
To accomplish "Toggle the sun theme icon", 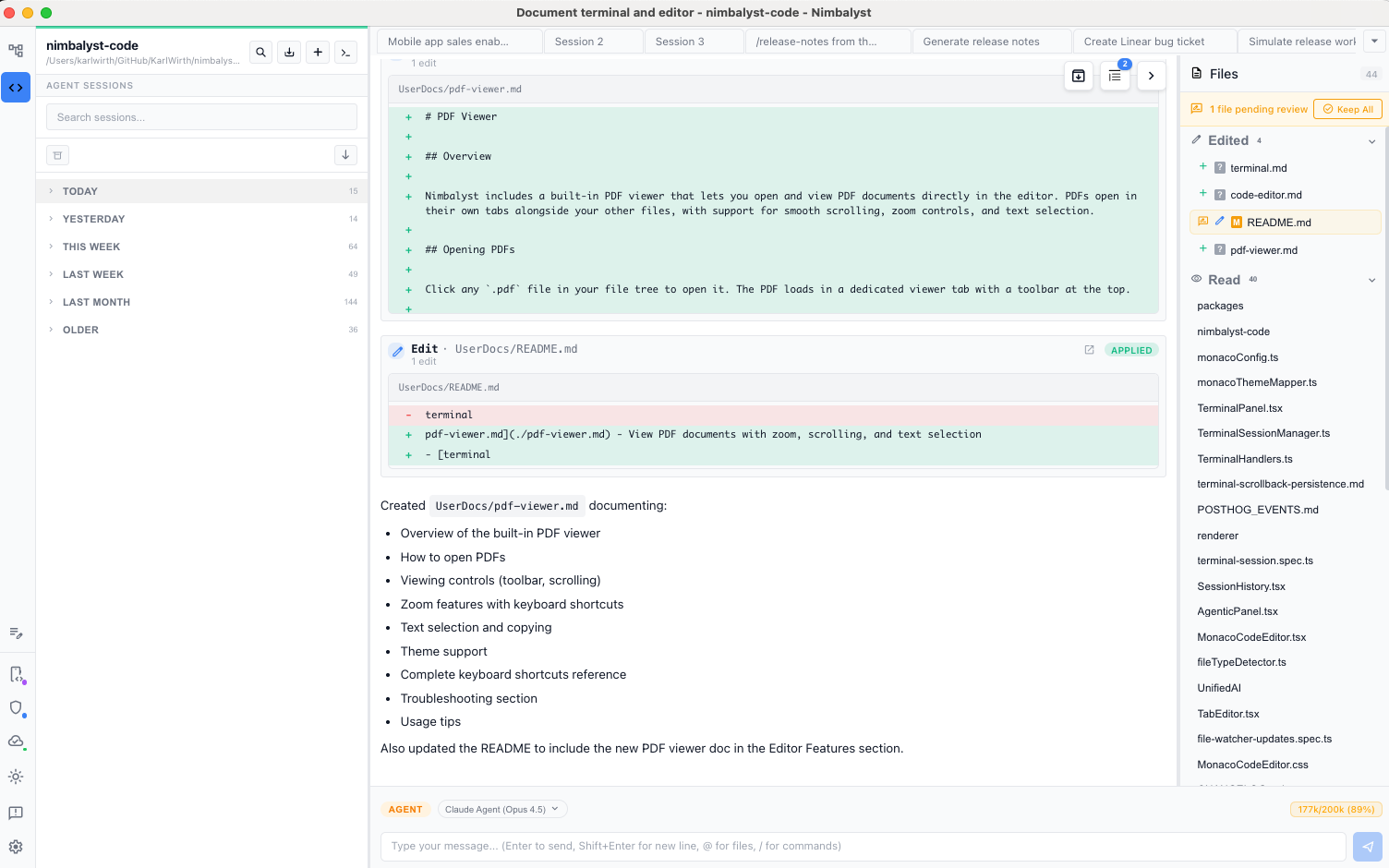I will [16, 777].
